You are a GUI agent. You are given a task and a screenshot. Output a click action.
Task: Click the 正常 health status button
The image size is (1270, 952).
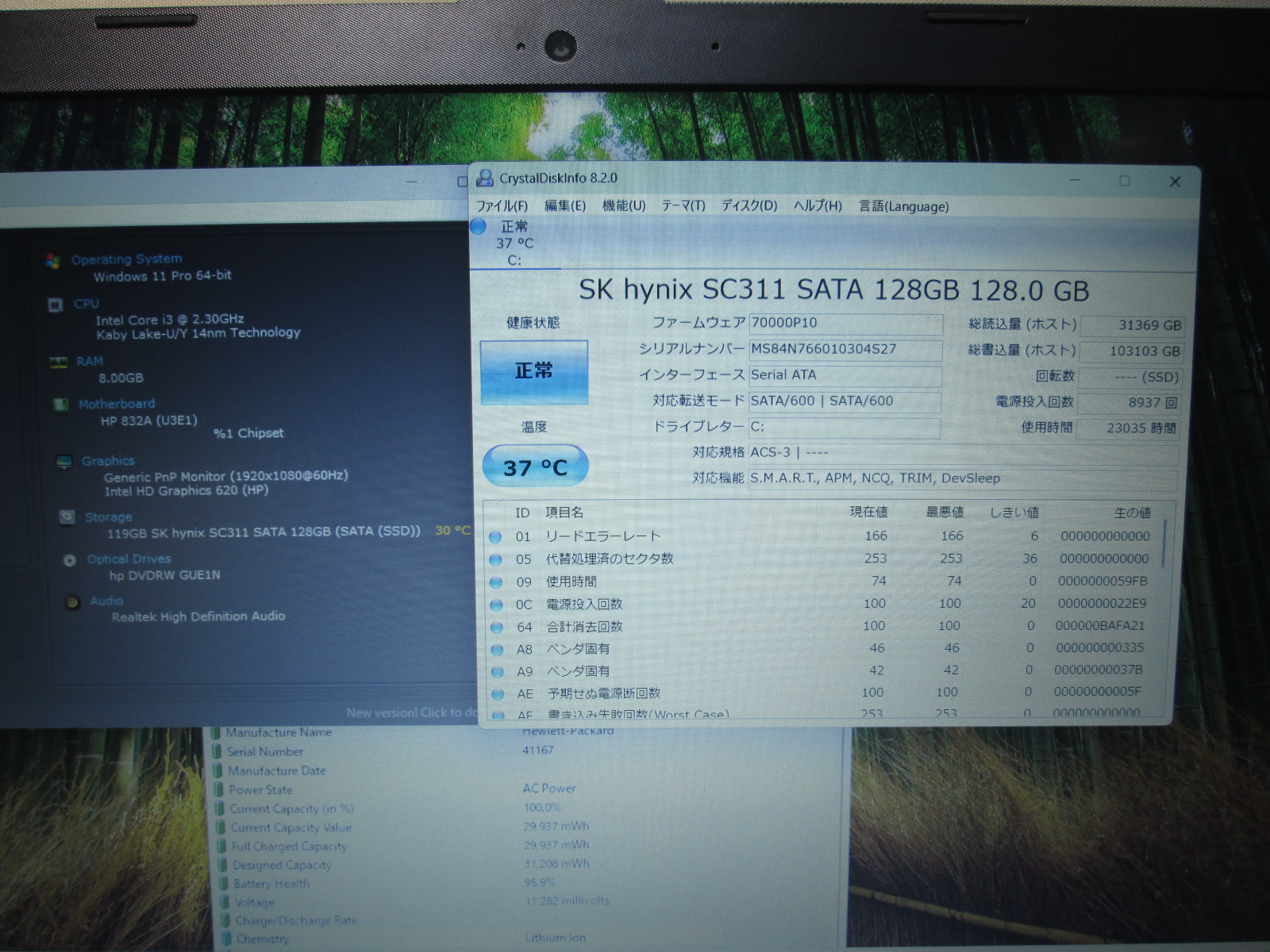click(533, 372)
